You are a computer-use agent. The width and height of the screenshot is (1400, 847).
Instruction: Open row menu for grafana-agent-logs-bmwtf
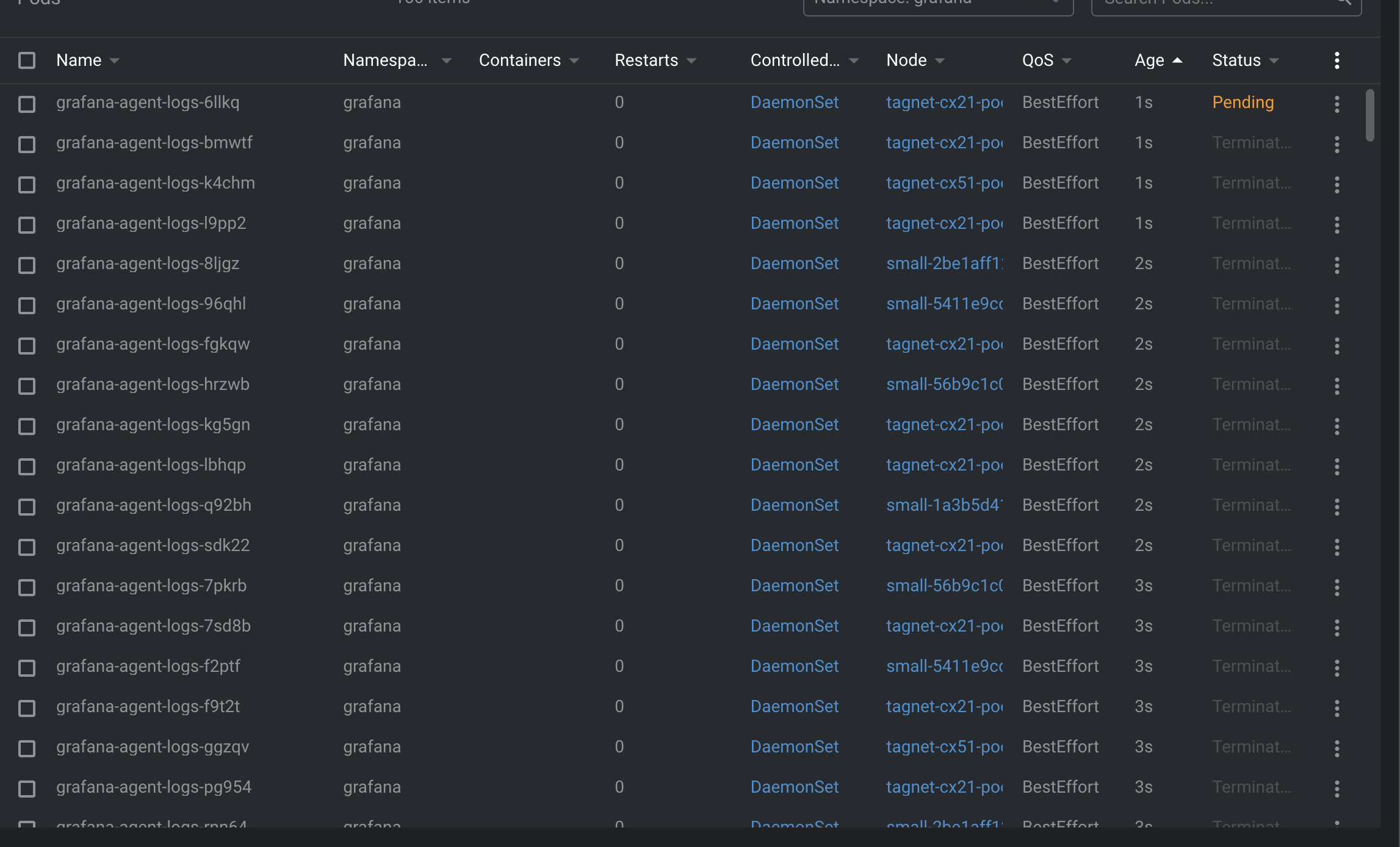[1337, 143]
